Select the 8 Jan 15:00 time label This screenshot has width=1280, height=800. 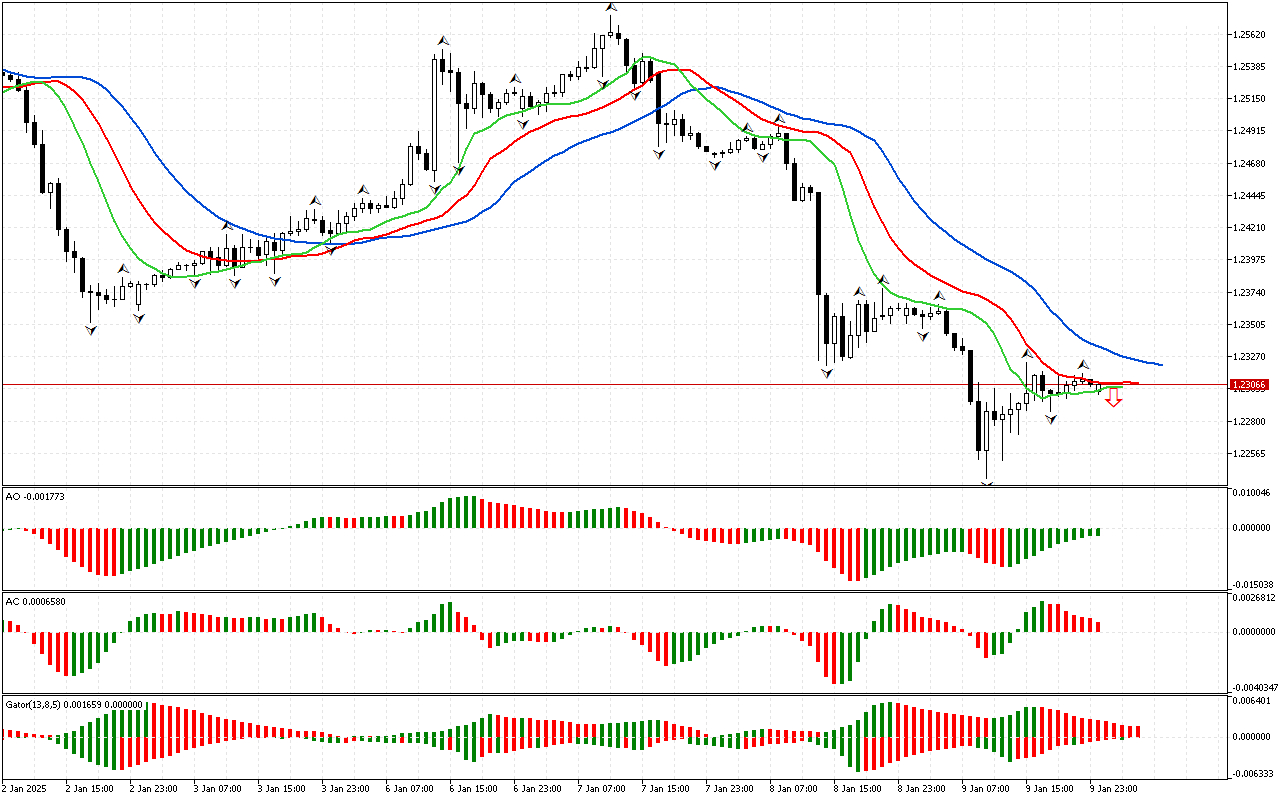(x=857, y=788)
